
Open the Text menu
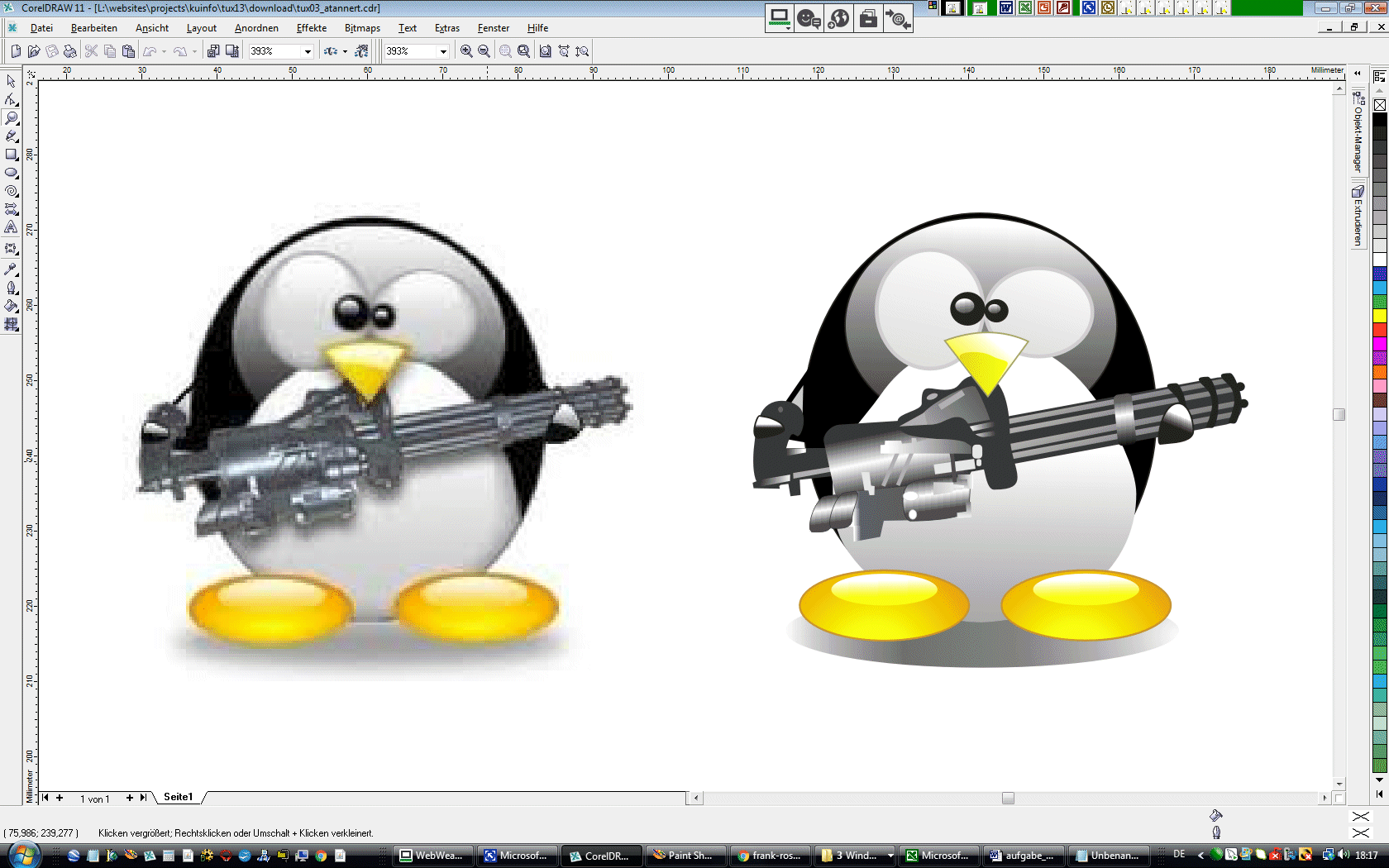408,28
